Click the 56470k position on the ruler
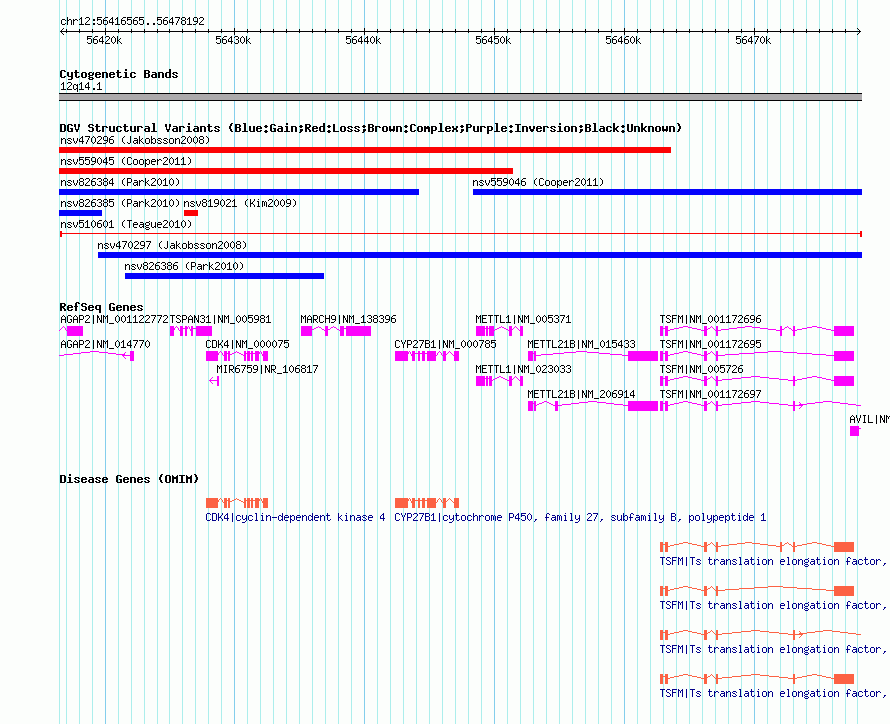Image resolution: width=890 pixels, height=724 pixels. (x=753, y=40)
